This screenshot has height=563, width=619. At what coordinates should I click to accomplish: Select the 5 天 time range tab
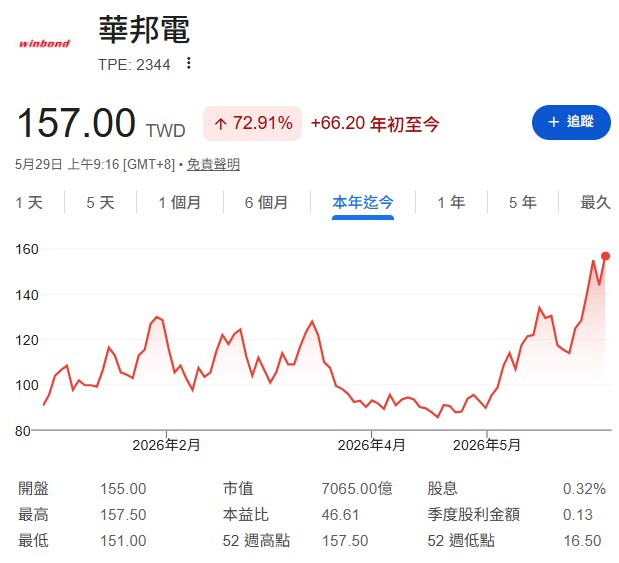click(100, 203)
